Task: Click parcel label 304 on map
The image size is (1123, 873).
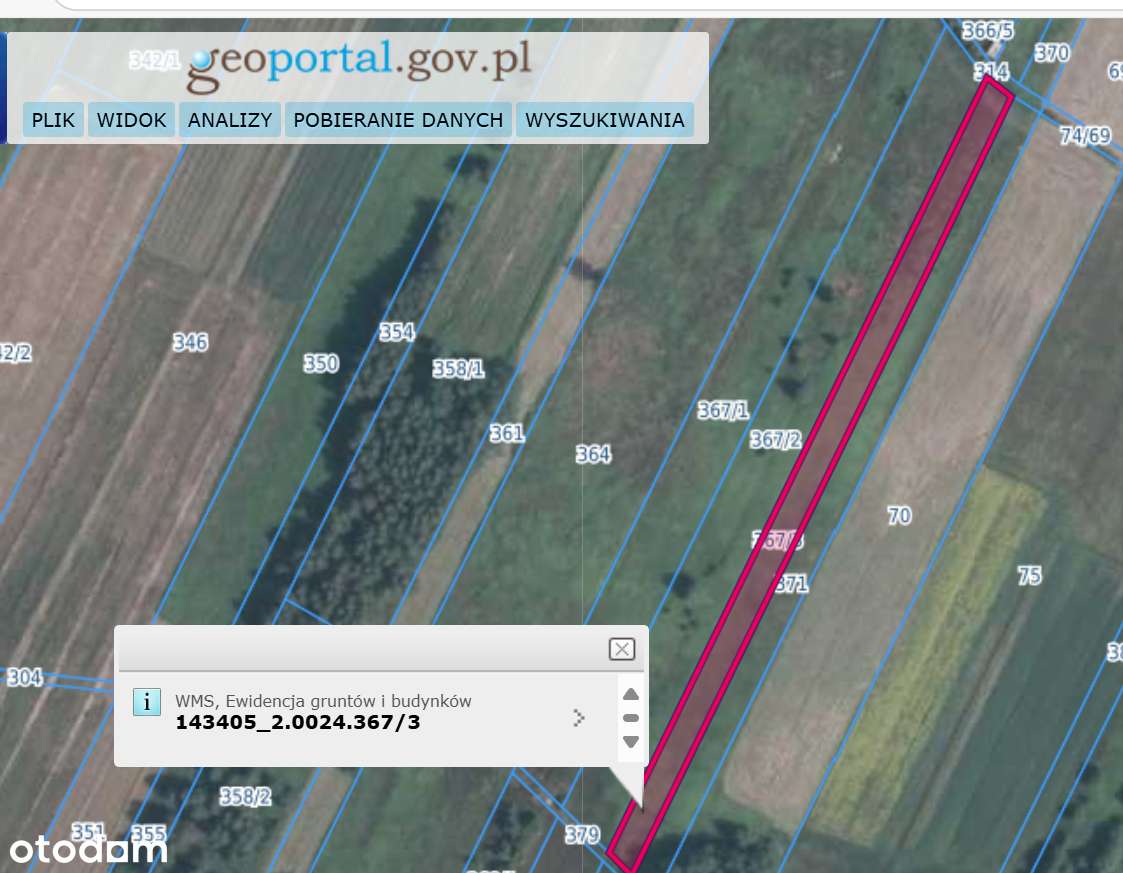Action: [24, 677]
